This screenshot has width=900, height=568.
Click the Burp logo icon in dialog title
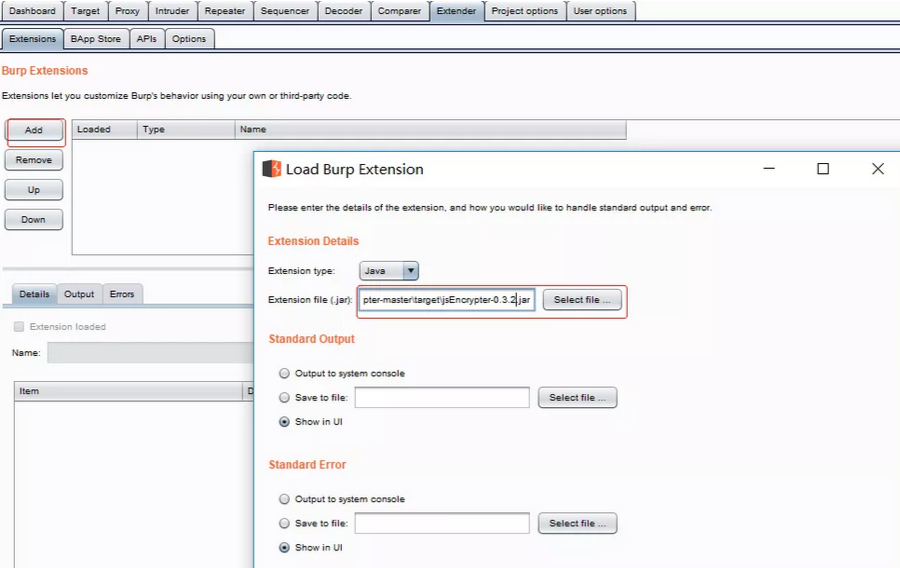[271, 169]
